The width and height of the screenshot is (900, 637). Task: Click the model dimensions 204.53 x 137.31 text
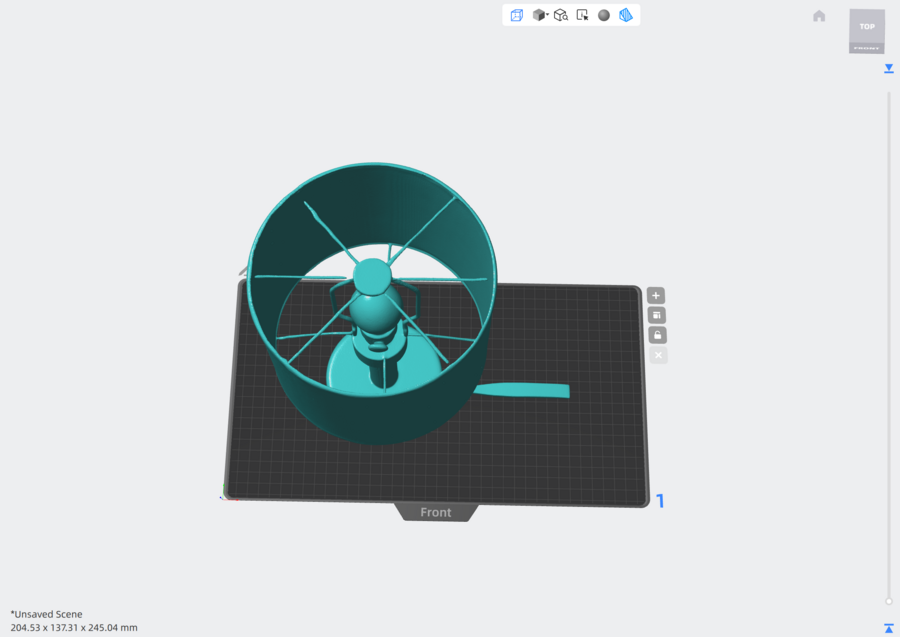[x=74, y=628]
